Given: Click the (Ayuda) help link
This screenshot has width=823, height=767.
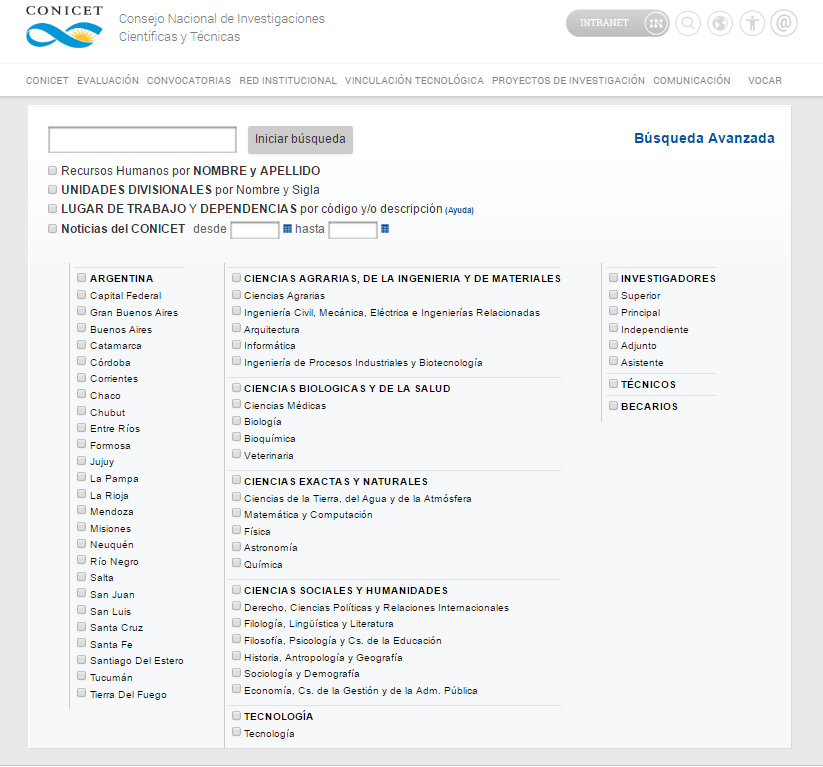Looking at the screenshot, I should [x=459, y=211].
